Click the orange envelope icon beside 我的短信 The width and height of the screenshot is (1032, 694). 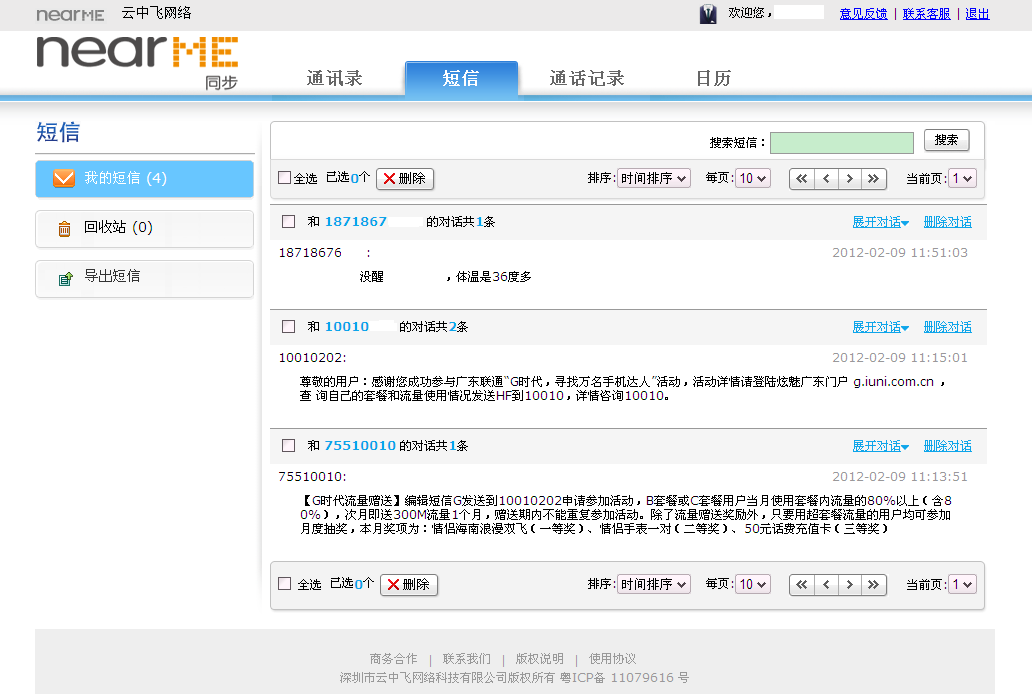point(64,178)
